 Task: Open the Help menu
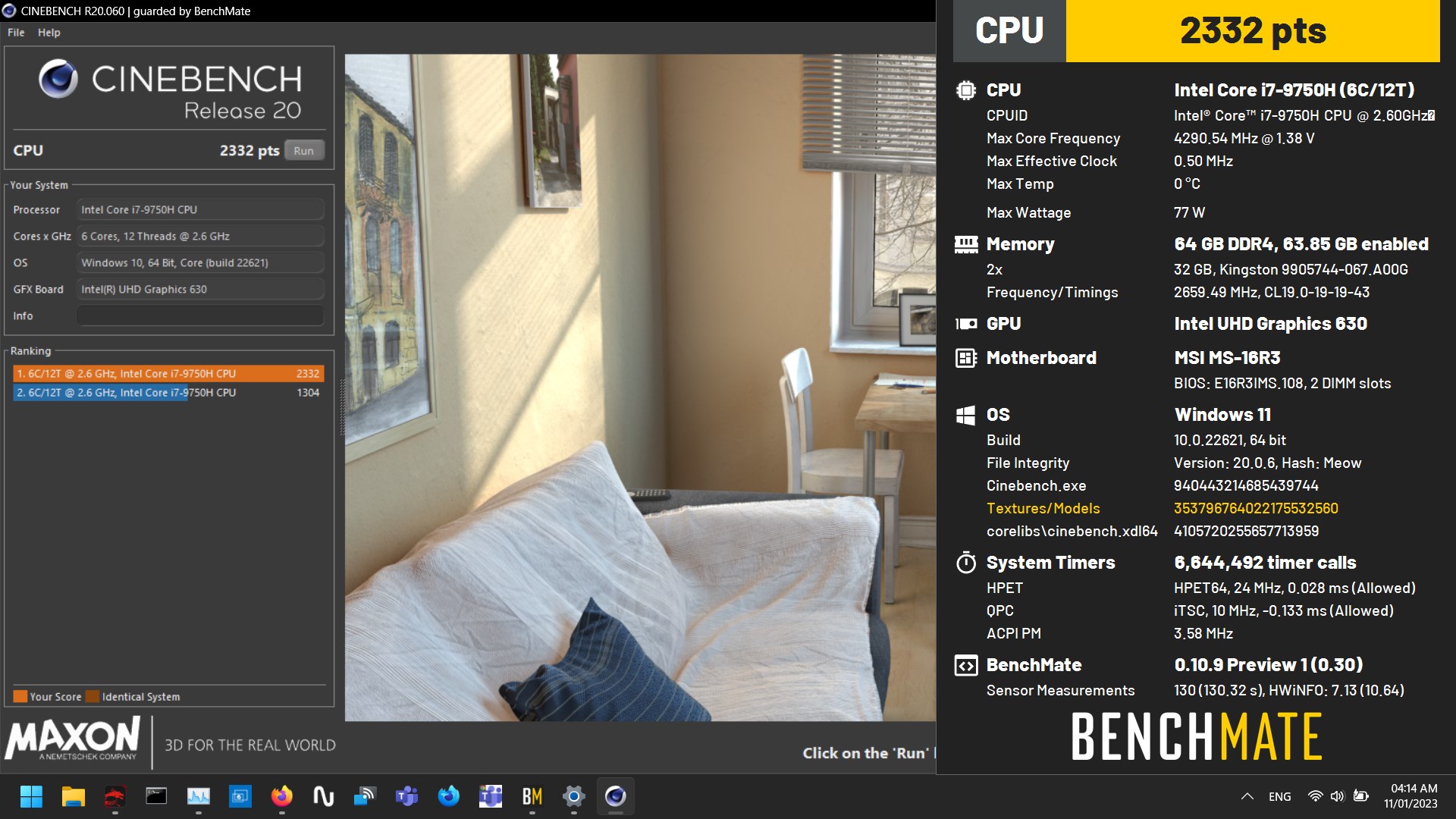pos(49,33)
